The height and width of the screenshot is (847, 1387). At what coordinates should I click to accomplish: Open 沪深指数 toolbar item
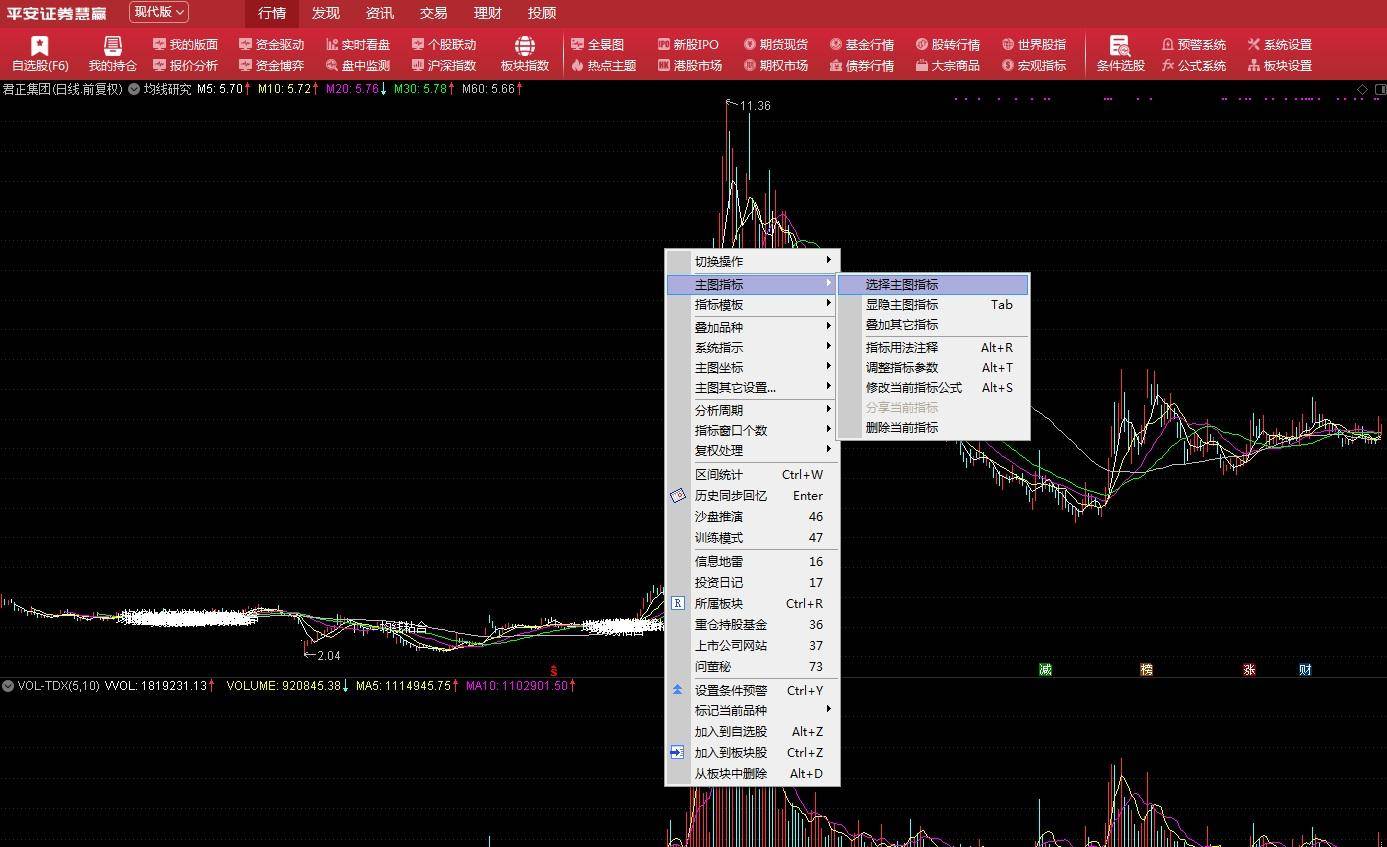pyautogui.click(x=443, y=65)
